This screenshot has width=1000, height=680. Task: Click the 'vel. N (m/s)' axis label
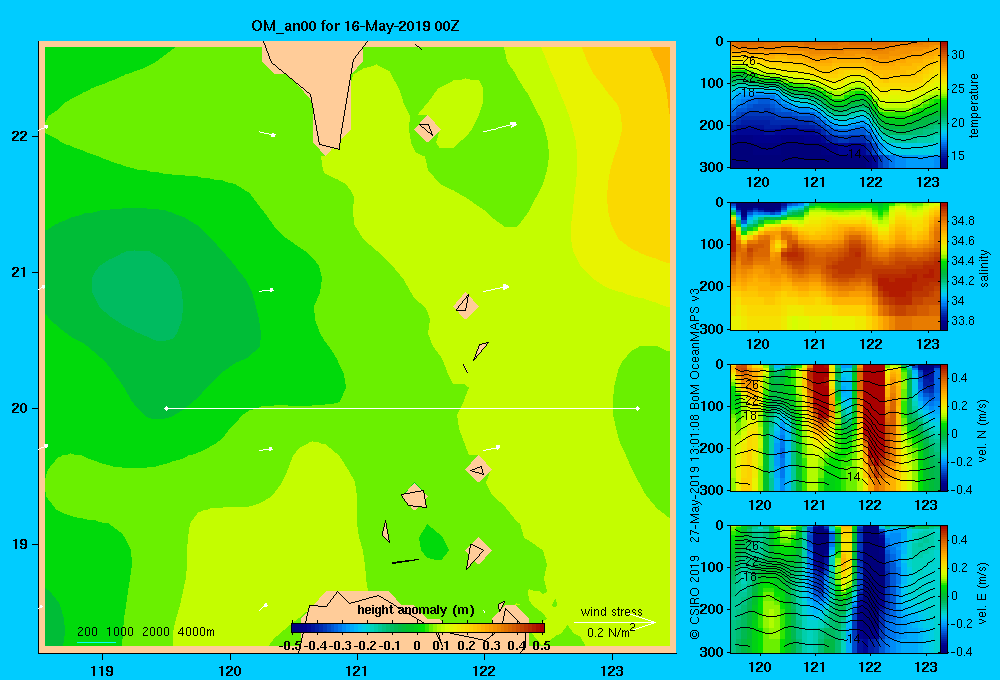tap(983, 431)
